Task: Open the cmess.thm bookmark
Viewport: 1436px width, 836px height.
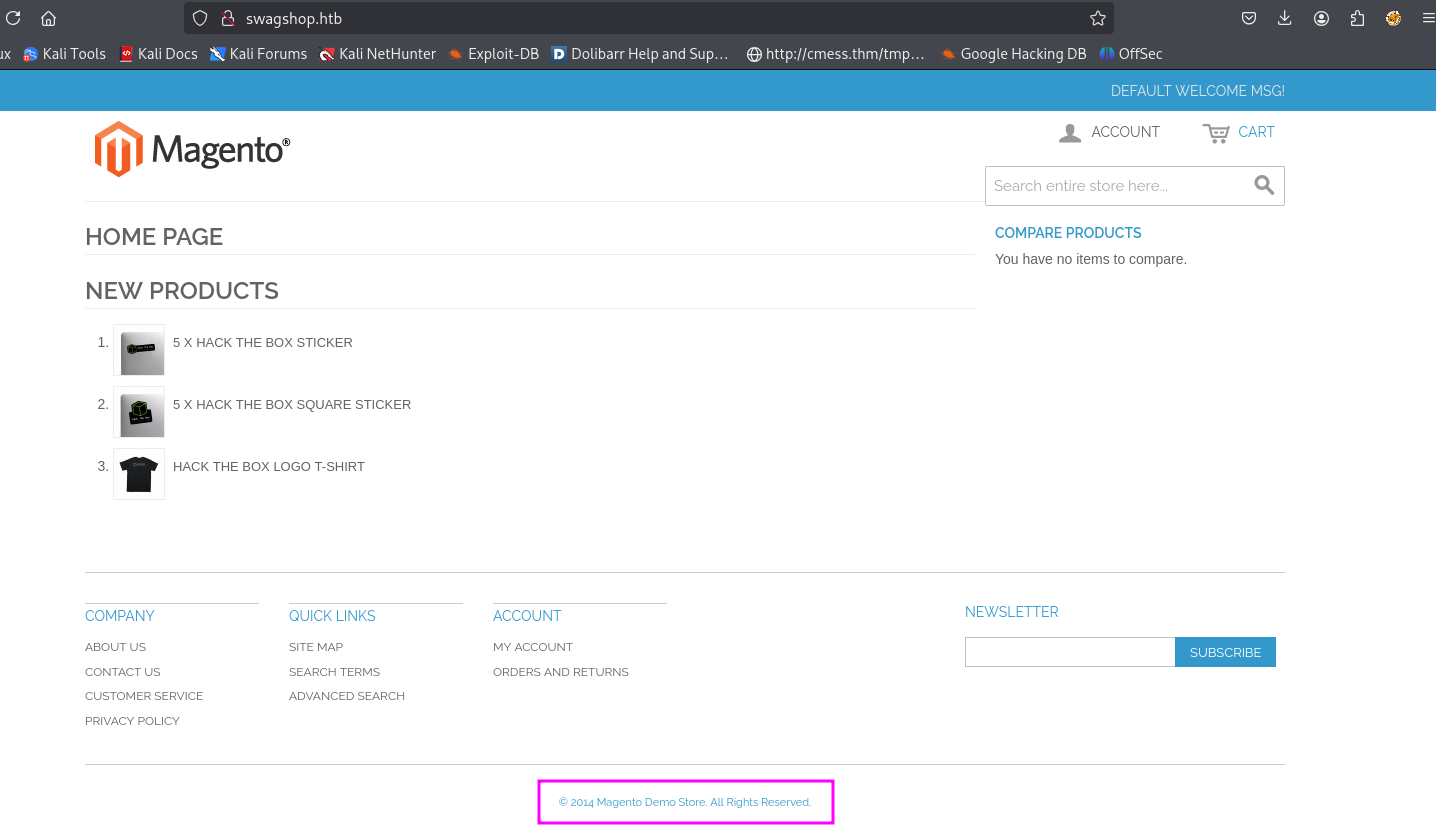Action: point(835,54)
